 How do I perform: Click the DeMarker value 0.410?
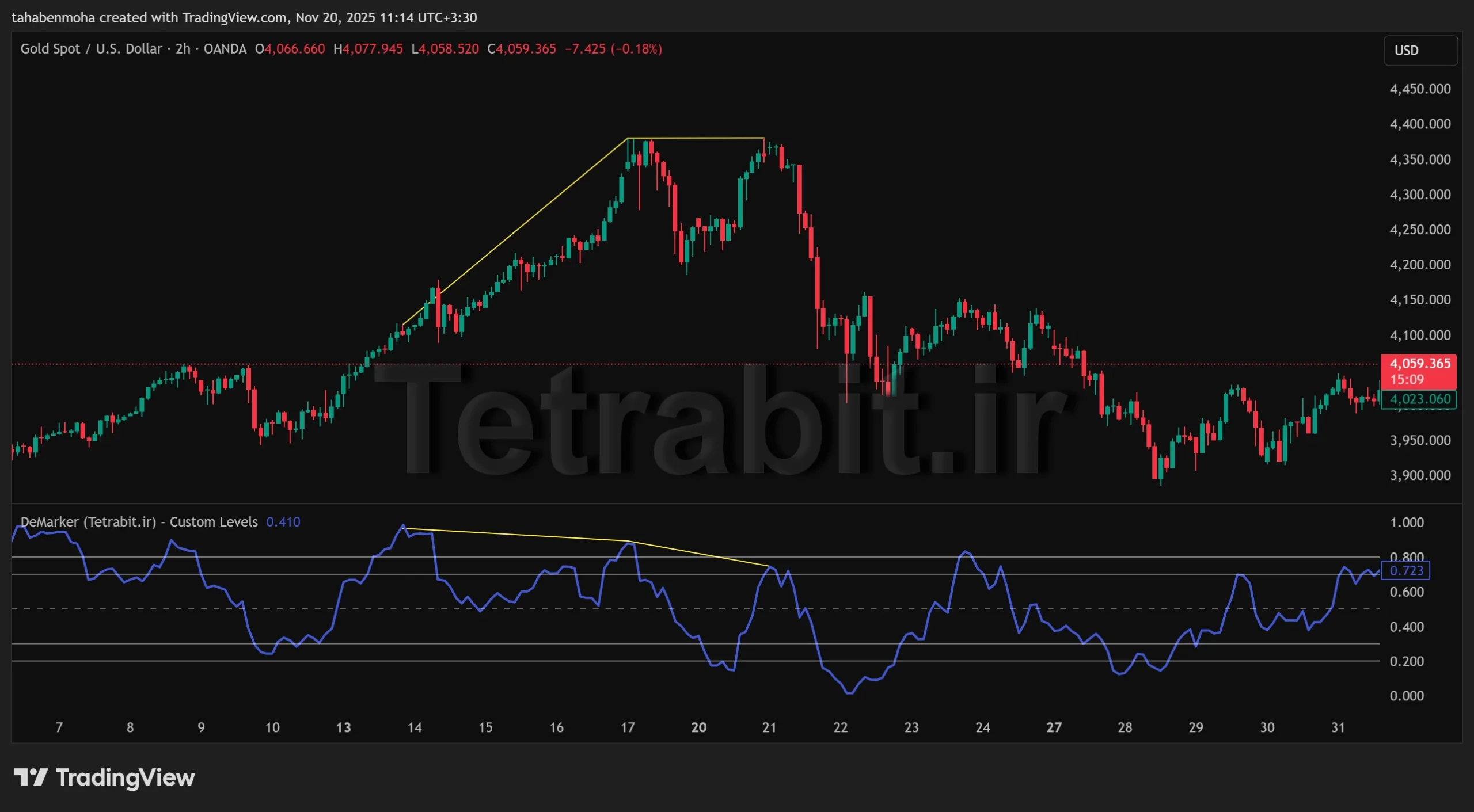coord(283,522)
